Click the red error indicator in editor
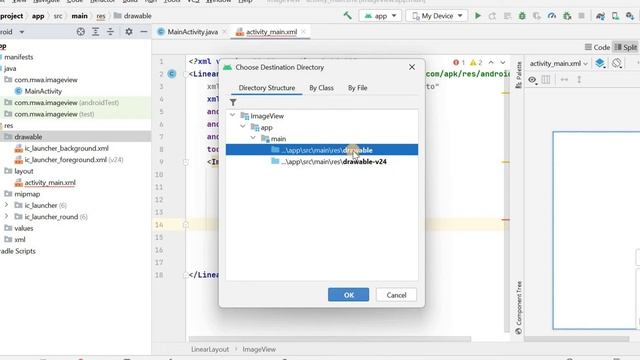This screenshot has height=360, width=640. click(x=459, y=62)
